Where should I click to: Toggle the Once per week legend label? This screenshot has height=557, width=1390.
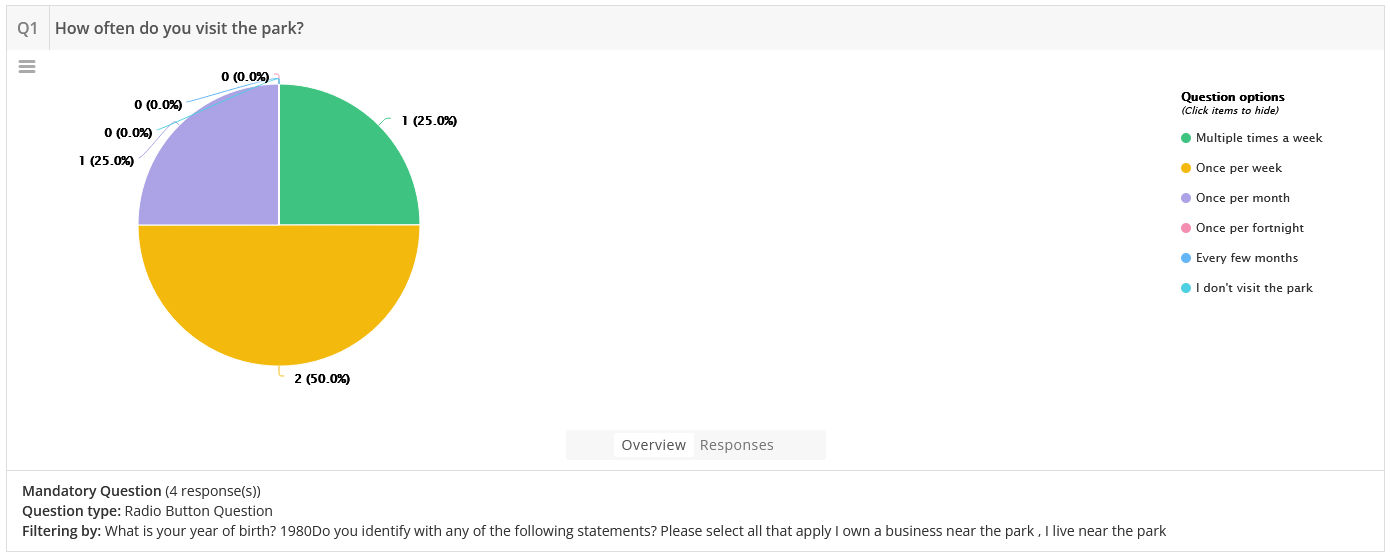[1239, 168]
